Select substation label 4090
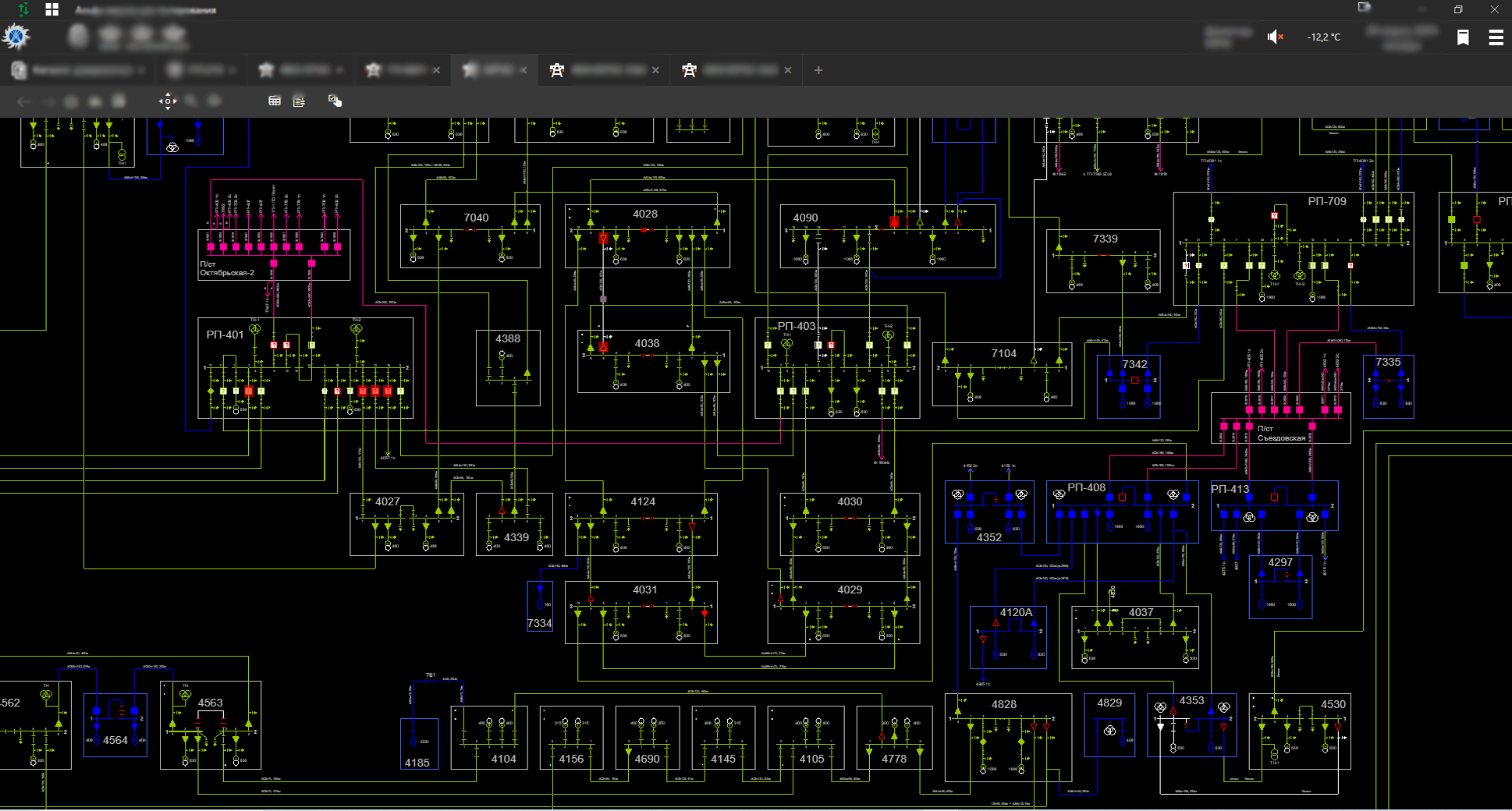The height and width of the screenshot is (811, 1512). 806,218
